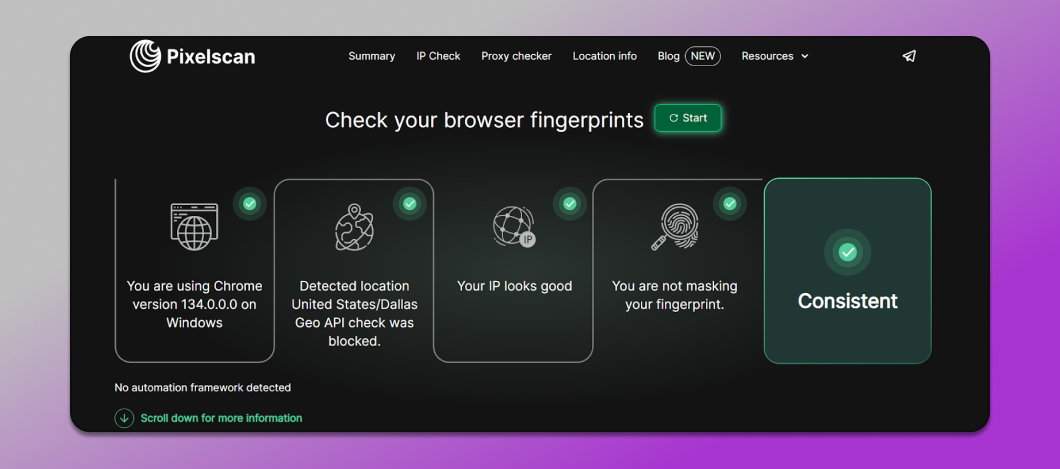1060x469 pixels.
Task: Click the location pin planet icon
Action: coord(354,228)
